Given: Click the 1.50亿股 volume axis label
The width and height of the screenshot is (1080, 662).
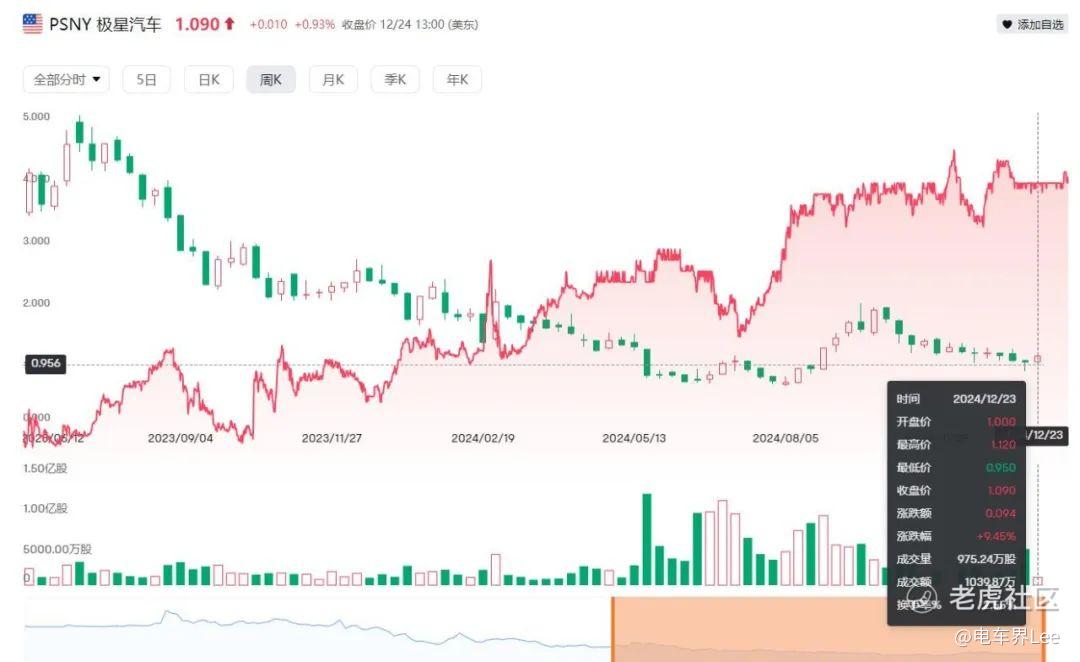Looking at the screenshot, I should [45, 468].
